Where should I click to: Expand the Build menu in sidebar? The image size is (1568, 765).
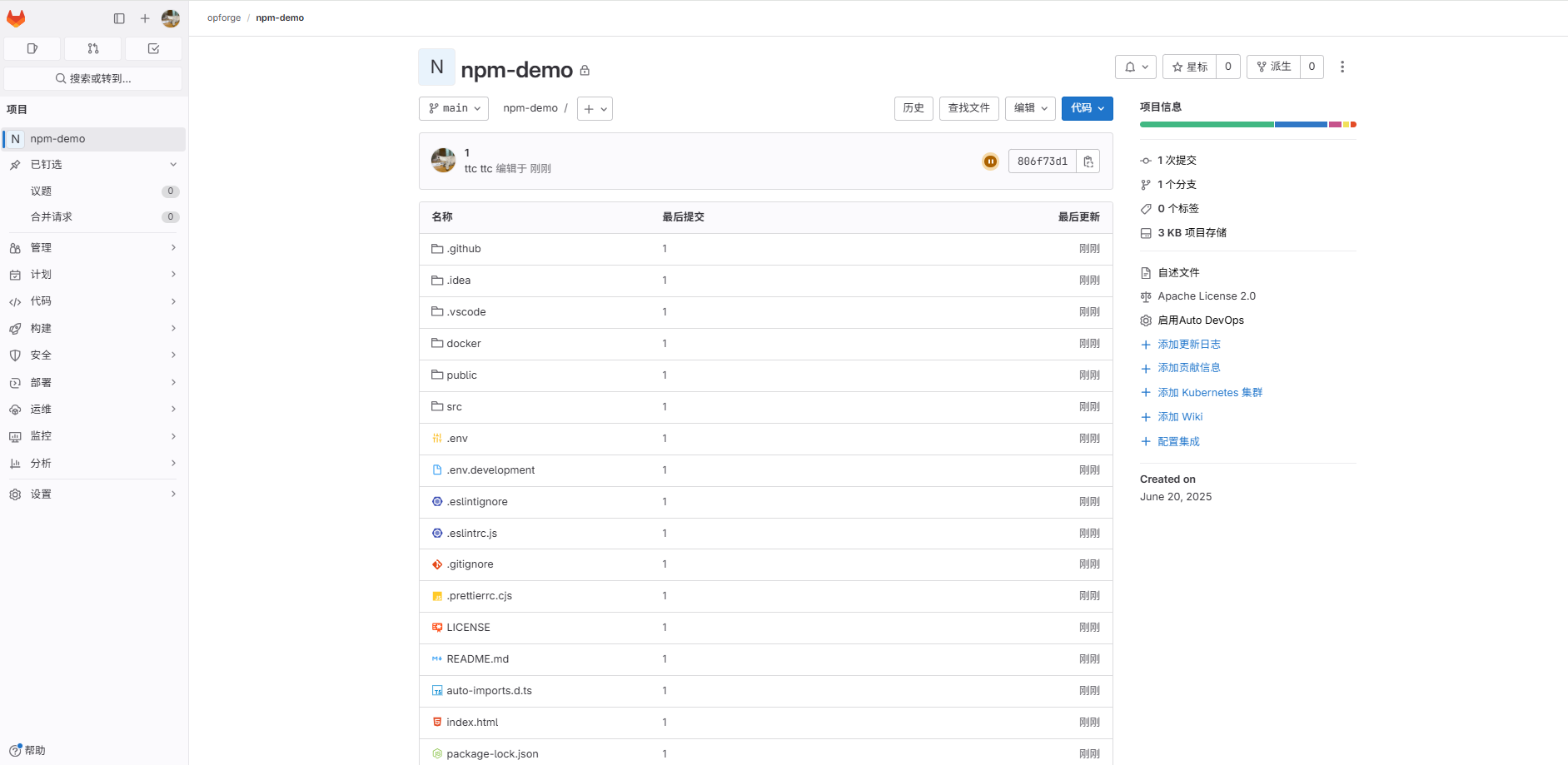[93, 329]
